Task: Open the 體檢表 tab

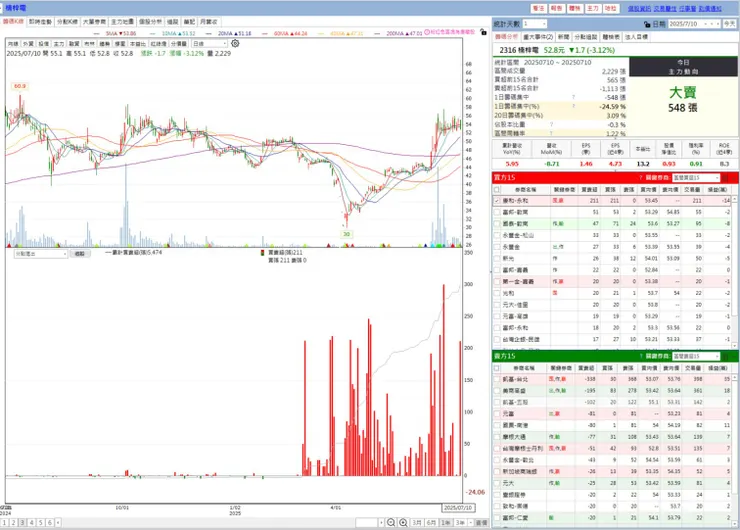Action: click(611, 37)
